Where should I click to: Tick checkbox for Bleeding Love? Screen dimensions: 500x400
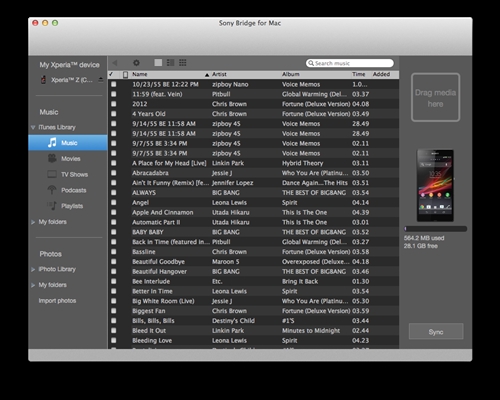[x=114, y=340]
